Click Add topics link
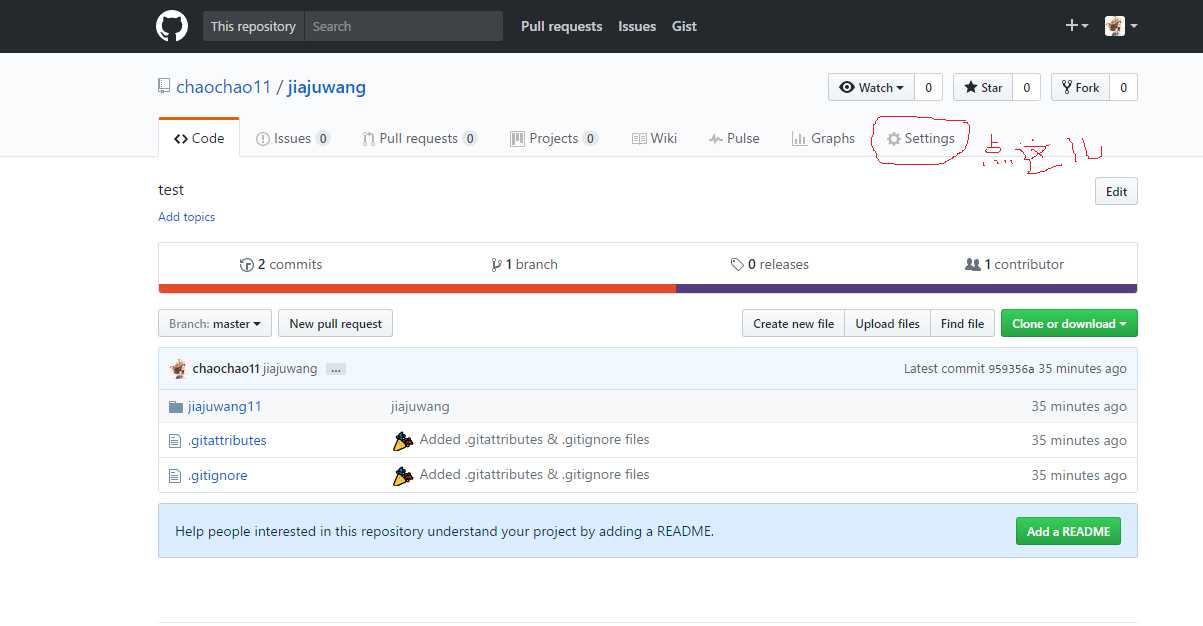 pyautogui.click(x=187, y=217)
